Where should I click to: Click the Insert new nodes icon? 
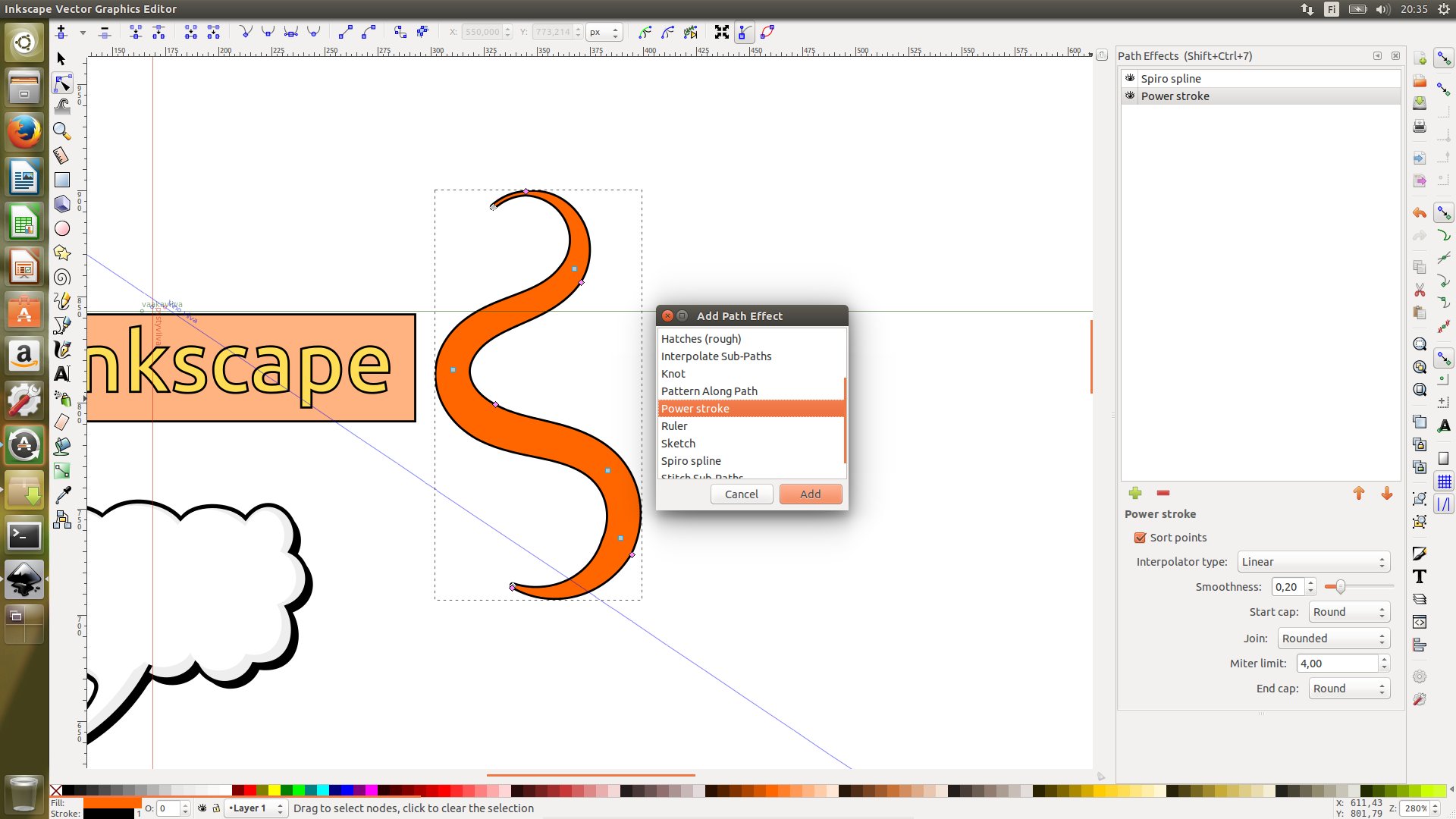pyautogui.click(x=61, y=32)
